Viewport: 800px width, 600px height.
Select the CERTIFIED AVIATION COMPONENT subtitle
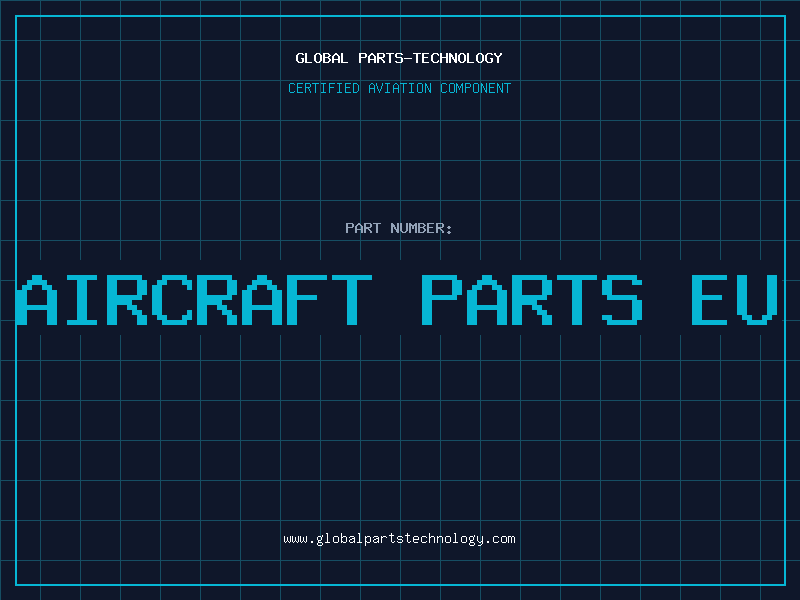click(x=399, y=88)
